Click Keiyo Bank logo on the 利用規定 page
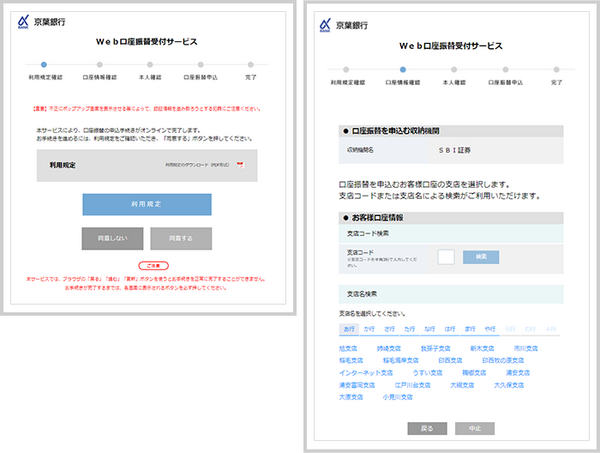Viewport: 600px width, 453px height. click(41, 22)
